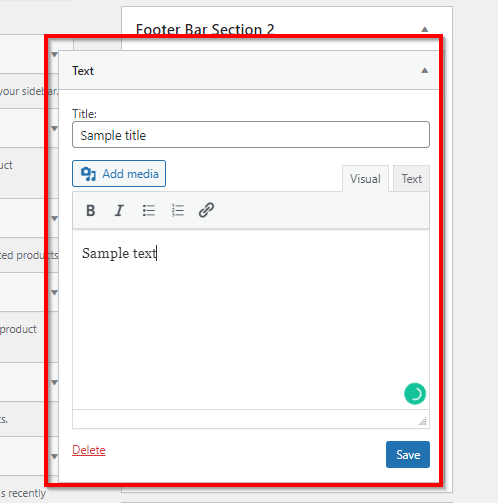Grab the editor resize handle corner
The height and width of the screenshot is (503, 498).
tap(423, 421)
